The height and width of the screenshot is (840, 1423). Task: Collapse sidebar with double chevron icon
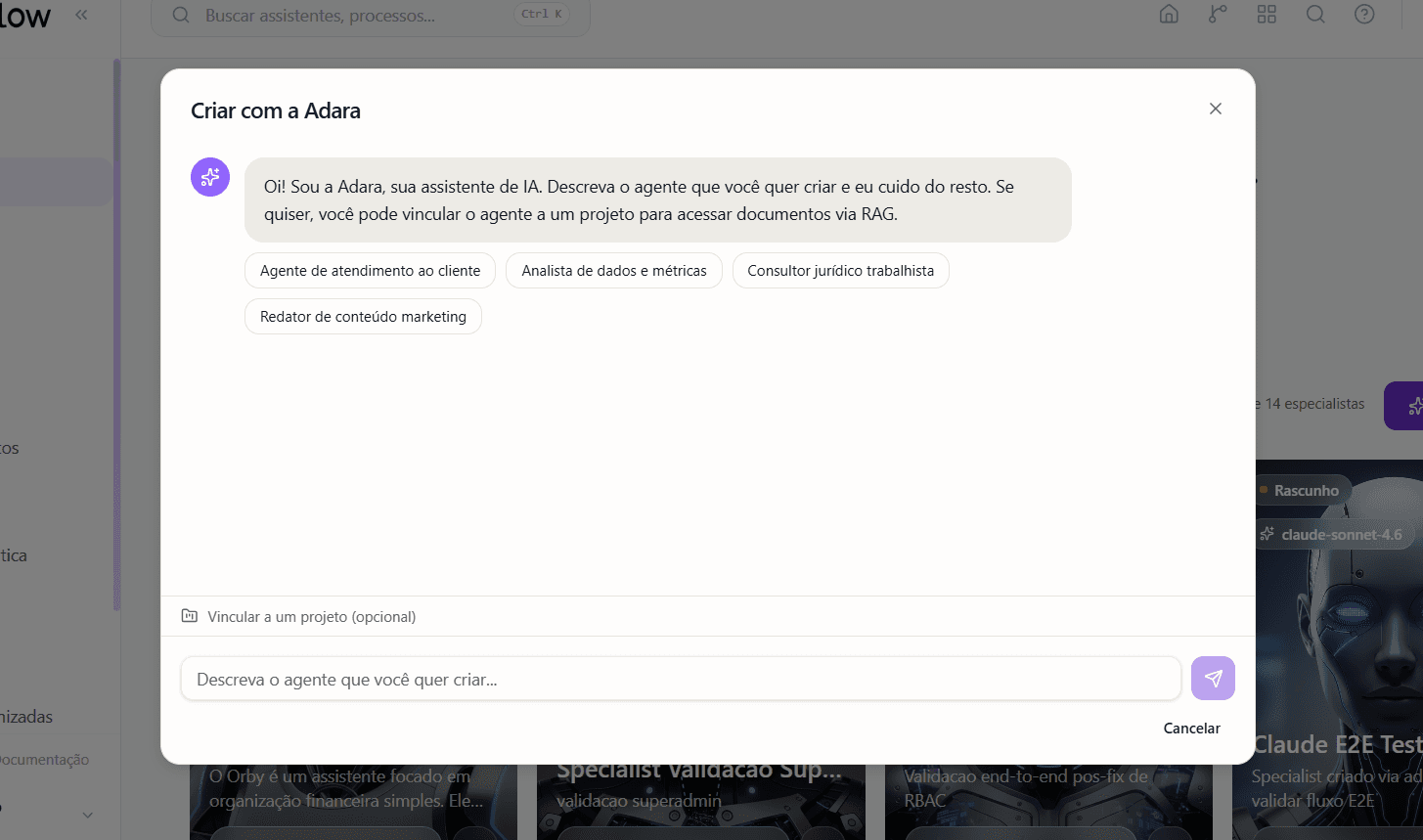point(81,15)
